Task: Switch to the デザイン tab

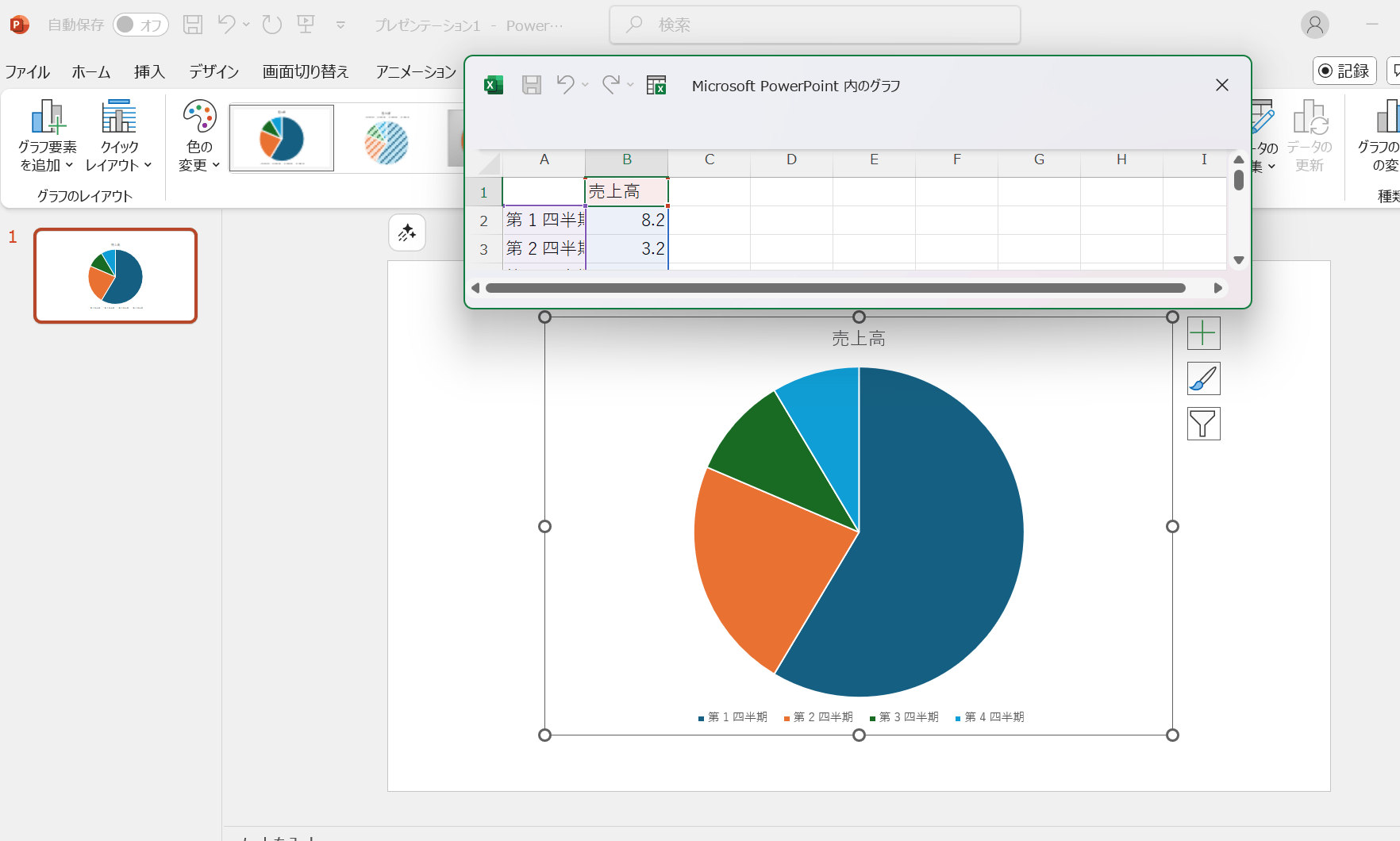Action: coord(213,72)
